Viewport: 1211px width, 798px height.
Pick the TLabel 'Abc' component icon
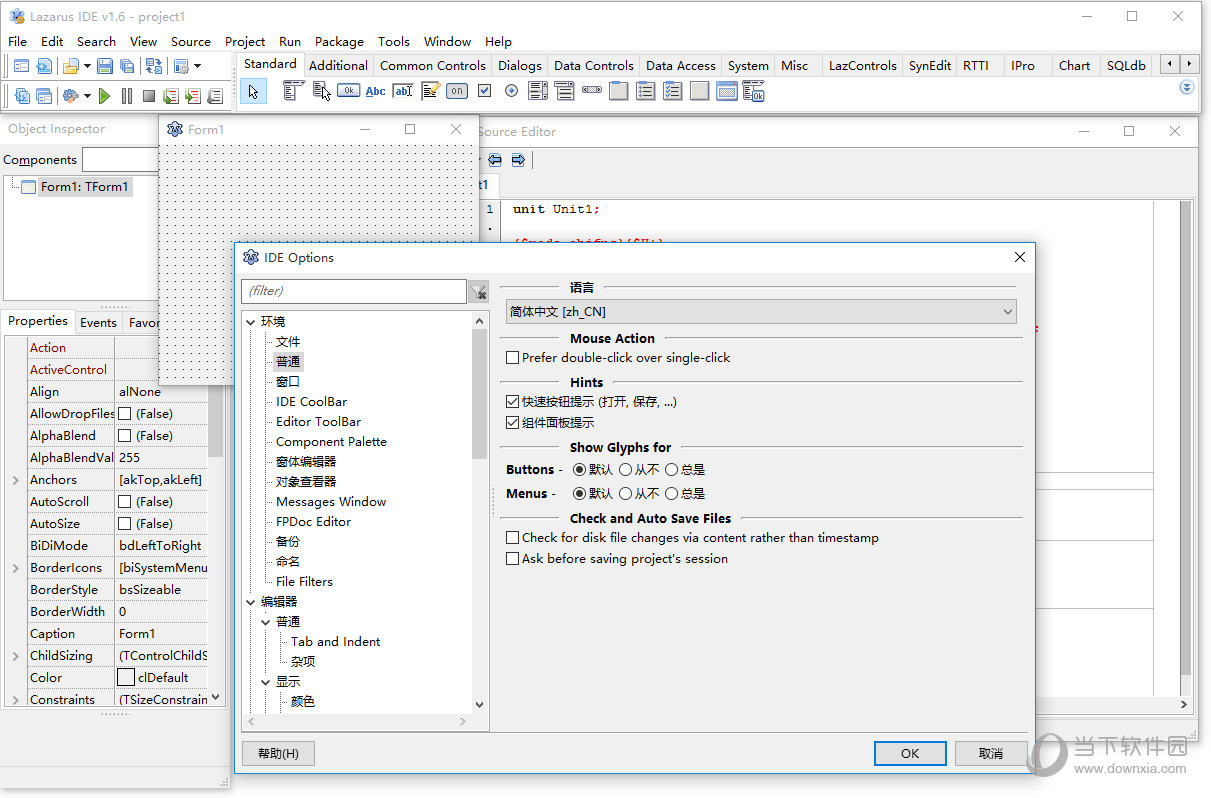coord(376,92)
